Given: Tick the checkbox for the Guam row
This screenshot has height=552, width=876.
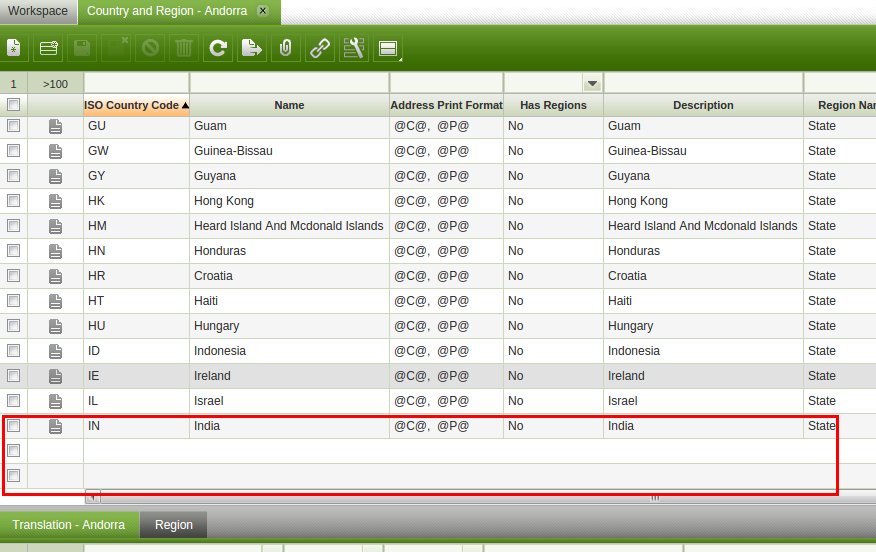Looking at the screenshot, I should click(14, 126).
